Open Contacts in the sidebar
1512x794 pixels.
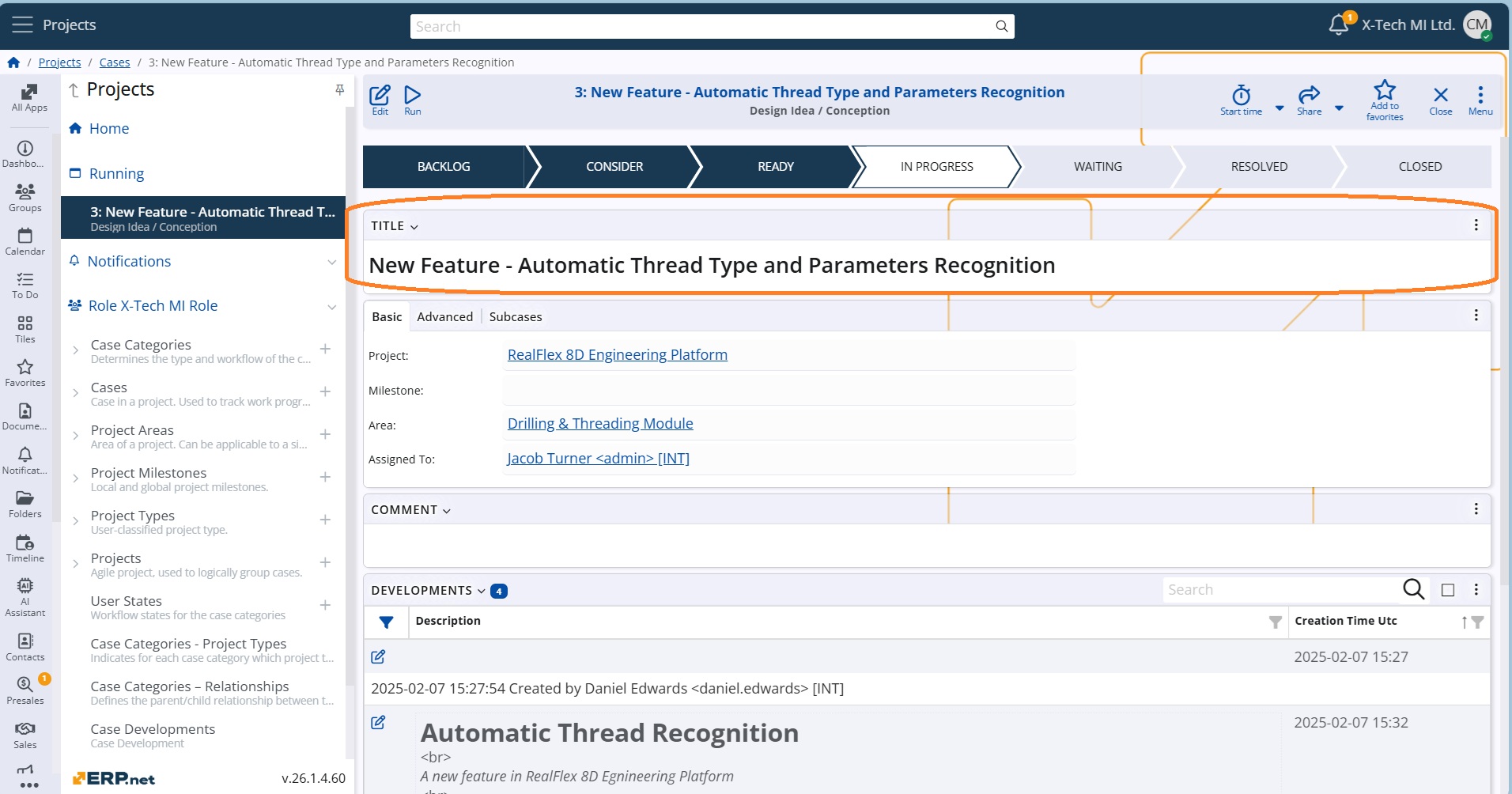click(25, 648)
